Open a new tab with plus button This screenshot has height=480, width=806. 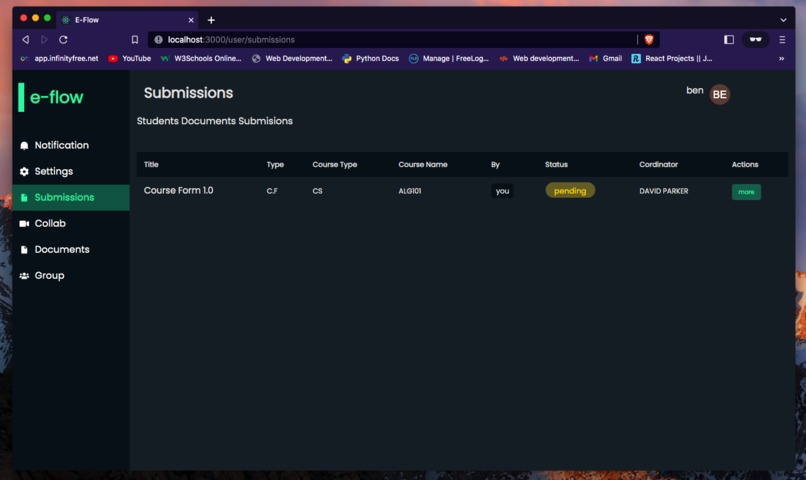(211, 20)
